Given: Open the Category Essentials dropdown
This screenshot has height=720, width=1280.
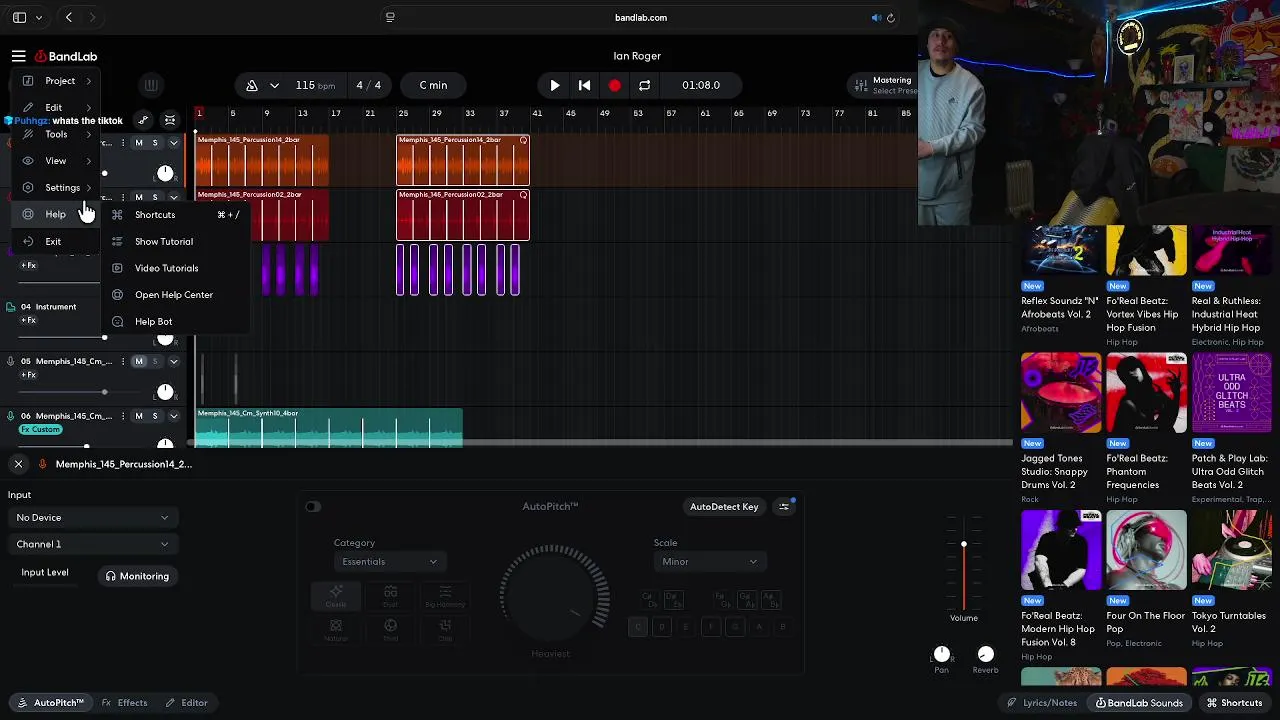Looking at the screenshot, I should pos(390,562).
